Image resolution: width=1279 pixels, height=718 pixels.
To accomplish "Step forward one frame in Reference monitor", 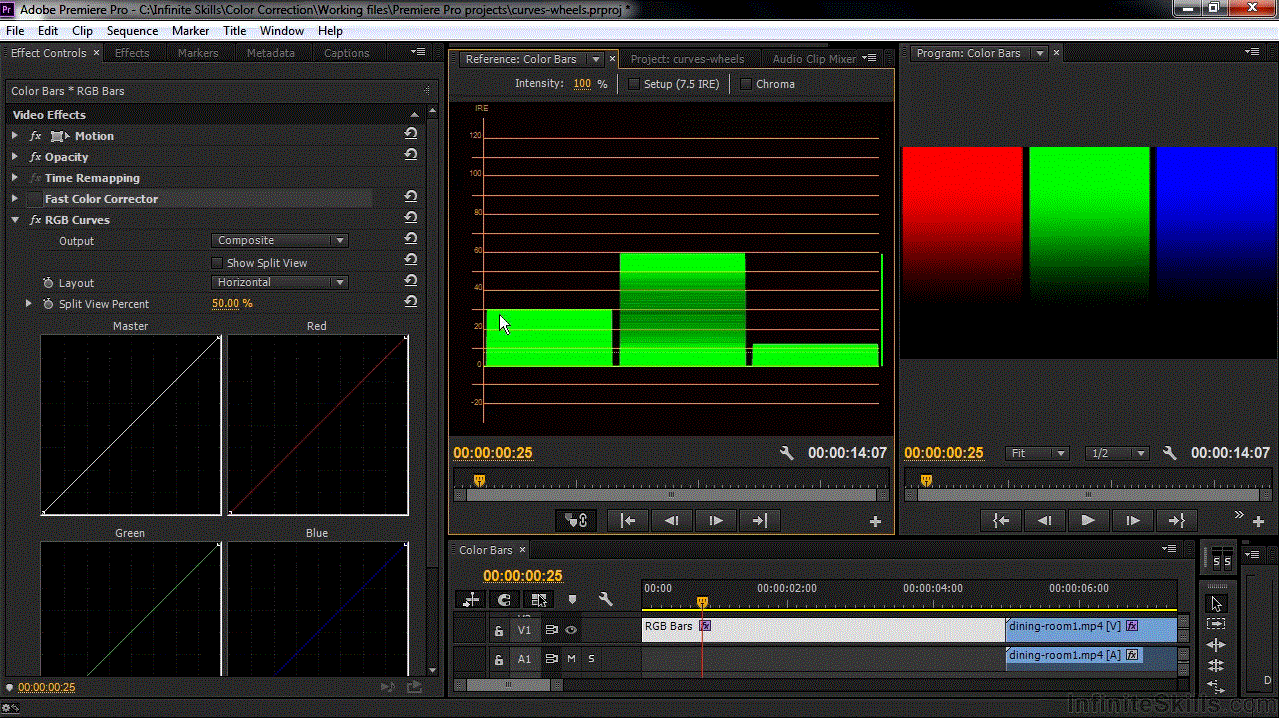I will 716,520.
